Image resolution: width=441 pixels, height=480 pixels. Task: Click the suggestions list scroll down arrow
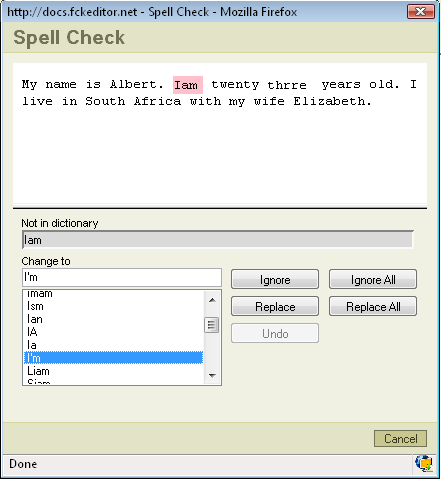click(212, 375)
